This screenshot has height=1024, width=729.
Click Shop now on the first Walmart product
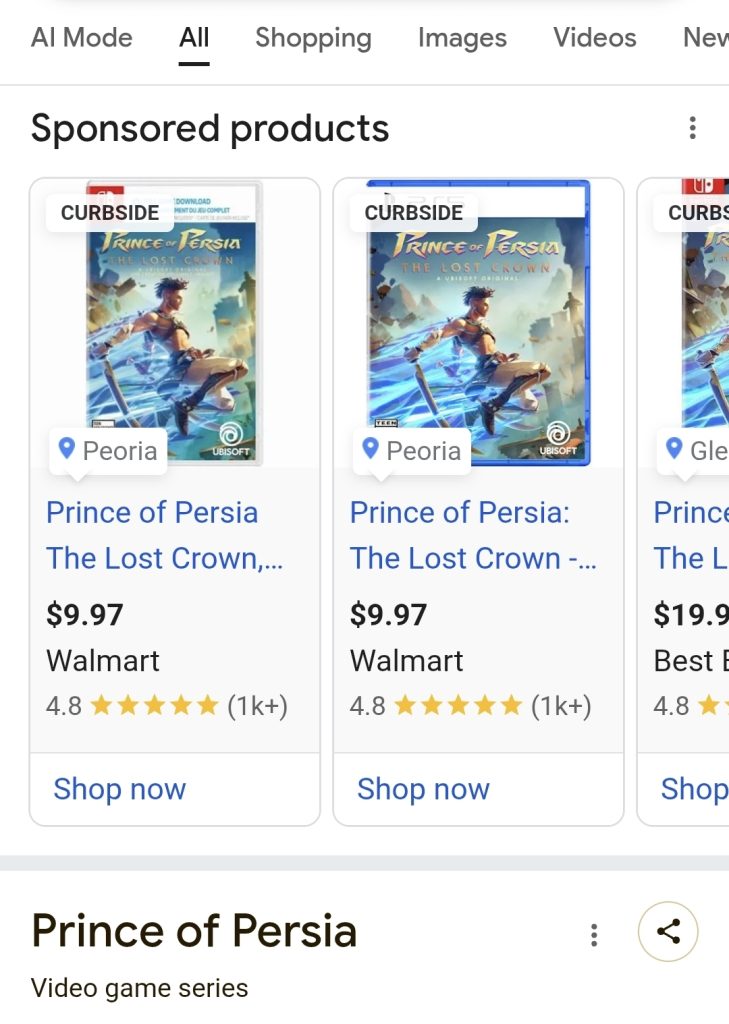click(119, 789)
